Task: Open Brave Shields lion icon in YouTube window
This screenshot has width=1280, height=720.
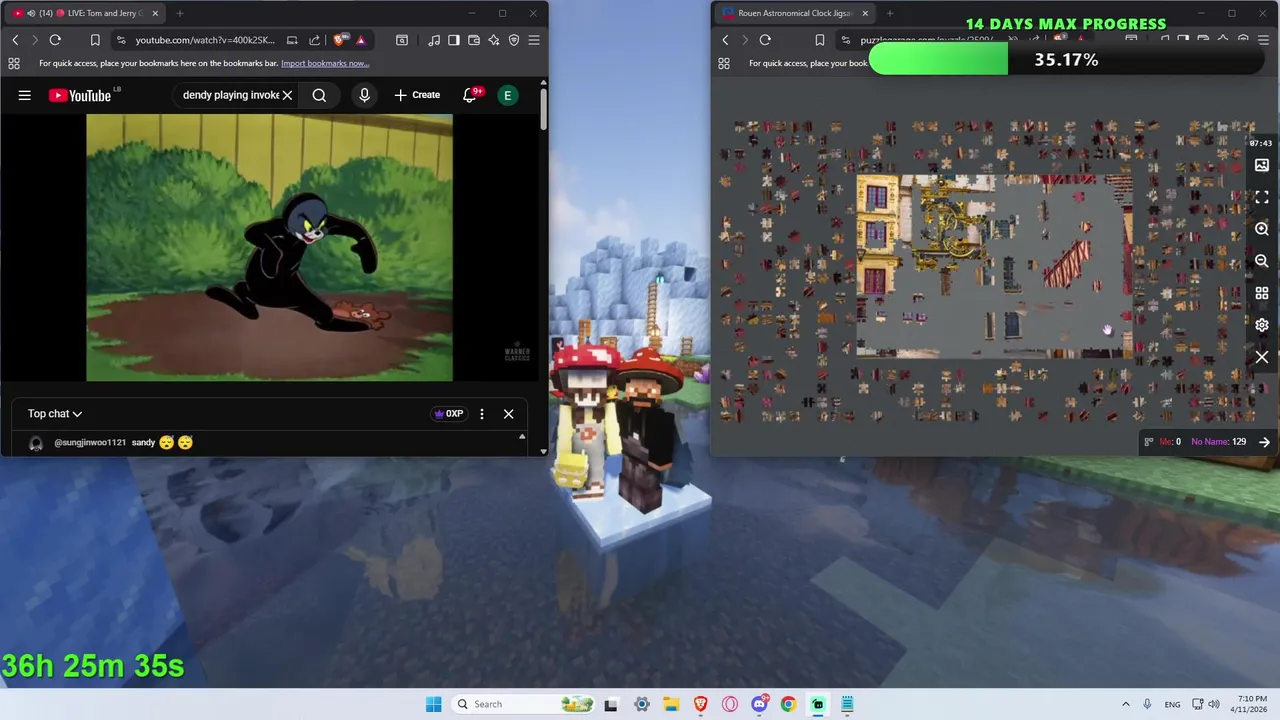Action: (x=340, y=40)
